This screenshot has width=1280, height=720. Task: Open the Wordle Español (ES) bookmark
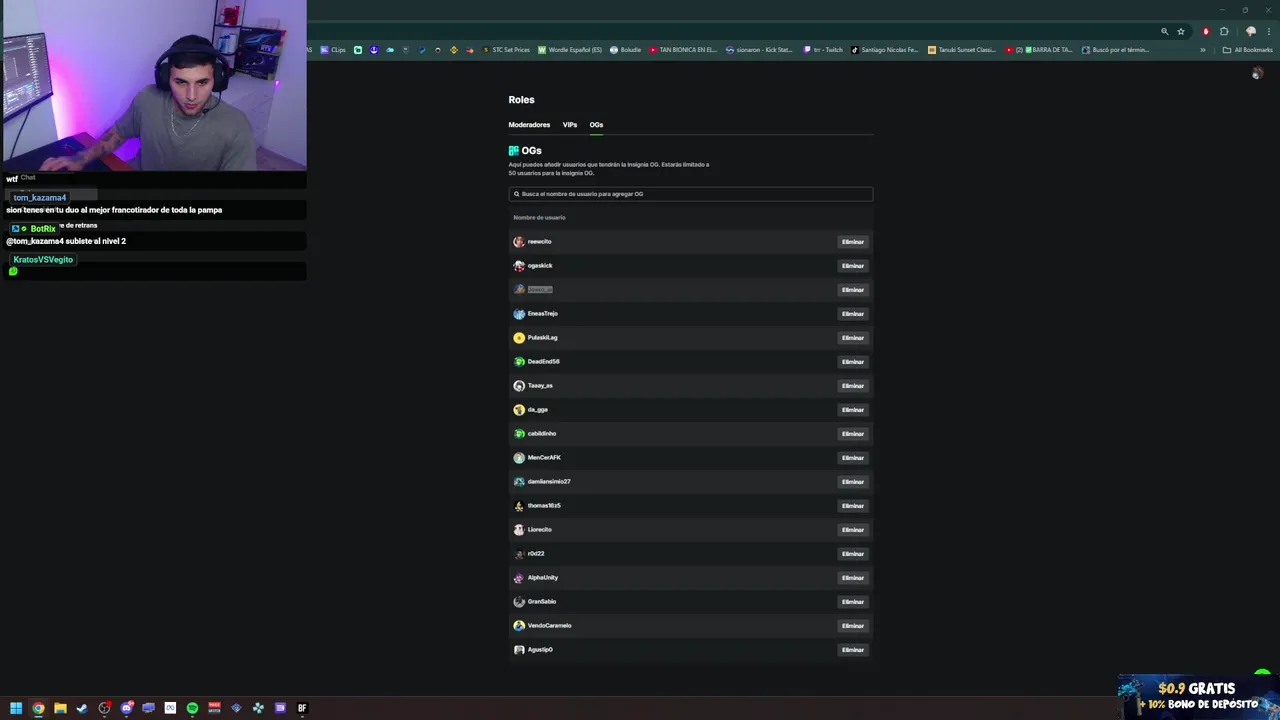coord(570,50)
